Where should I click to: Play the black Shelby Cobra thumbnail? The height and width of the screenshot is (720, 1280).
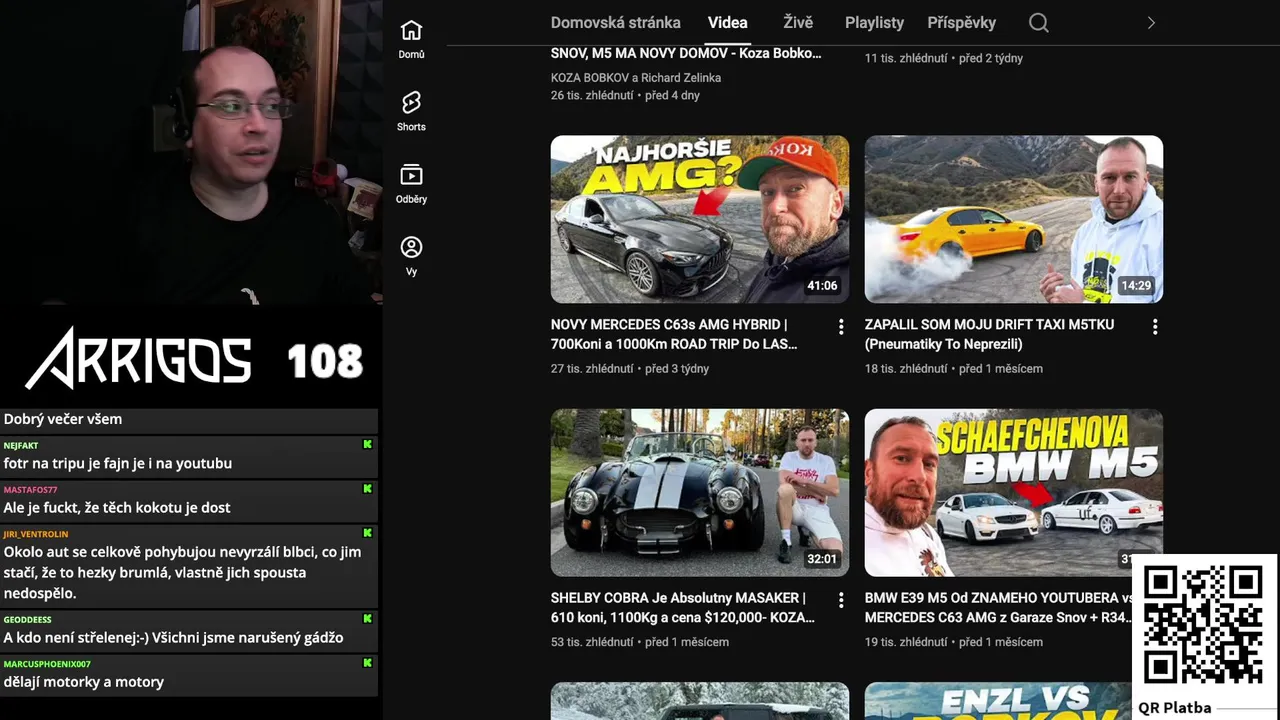(x=700, y=492)
